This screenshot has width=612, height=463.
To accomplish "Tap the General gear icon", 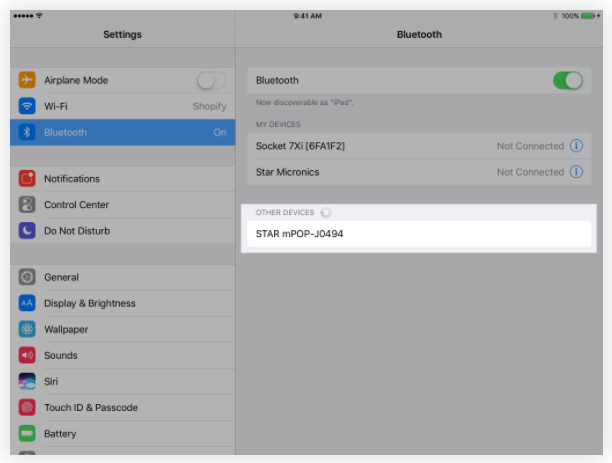I will pos(27,277).
